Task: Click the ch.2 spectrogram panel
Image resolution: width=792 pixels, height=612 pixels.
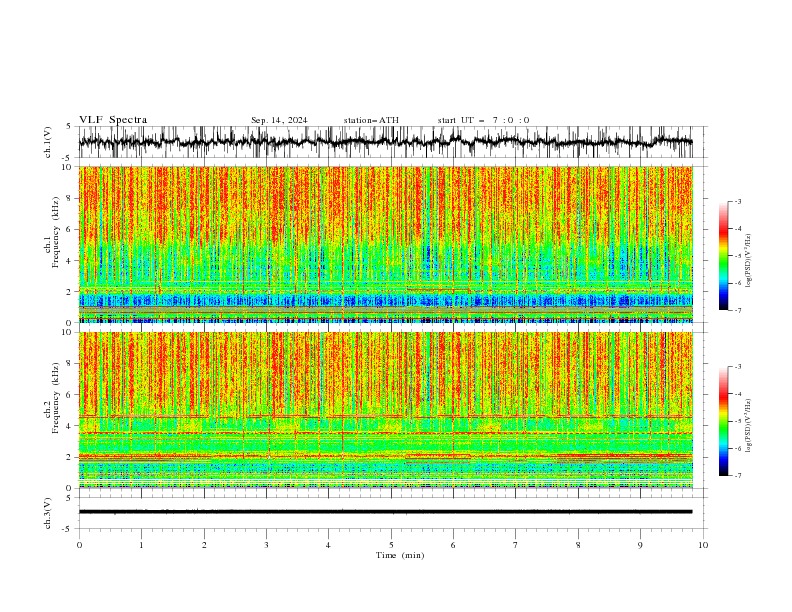Action: pyautogui.click(x=385, y=410)
